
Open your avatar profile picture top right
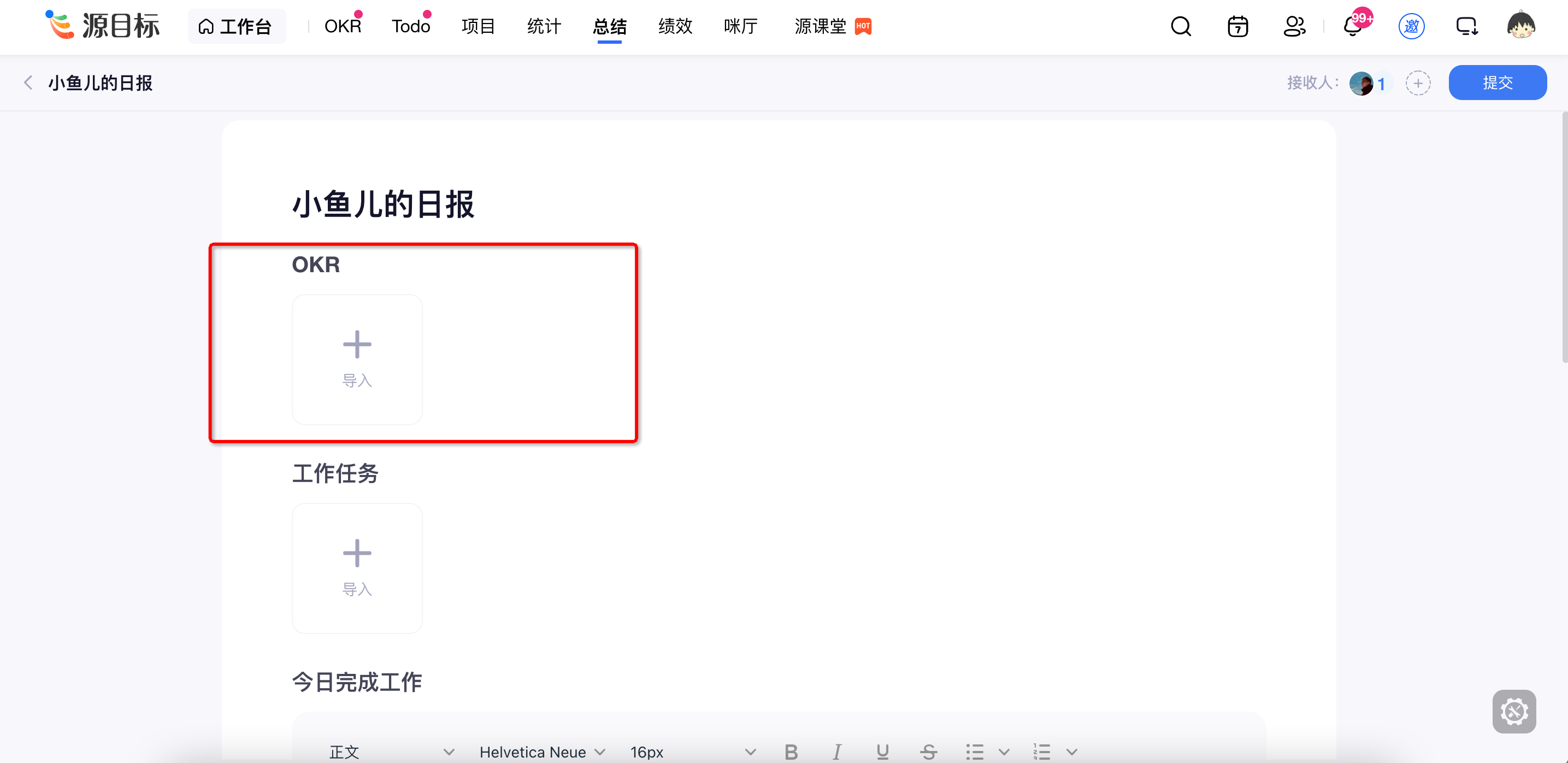pos(1523,25)
